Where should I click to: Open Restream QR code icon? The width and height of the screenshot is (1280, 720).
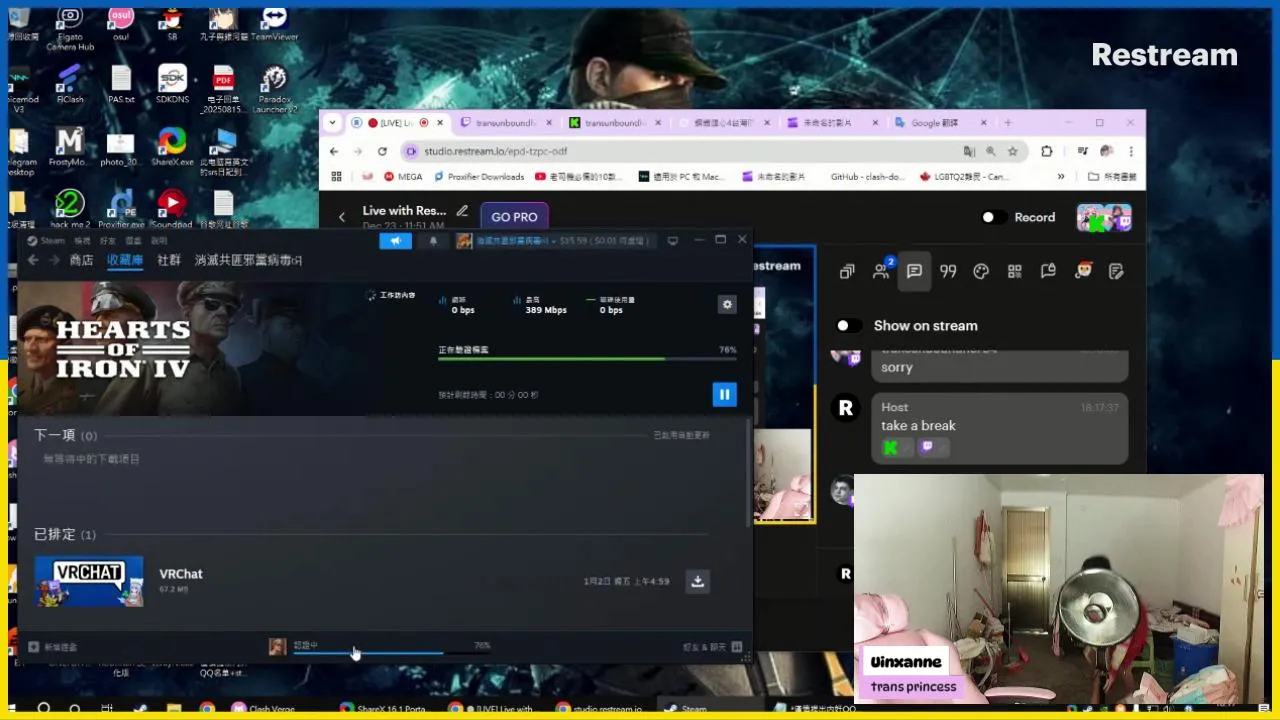[x=1015, y=271]
